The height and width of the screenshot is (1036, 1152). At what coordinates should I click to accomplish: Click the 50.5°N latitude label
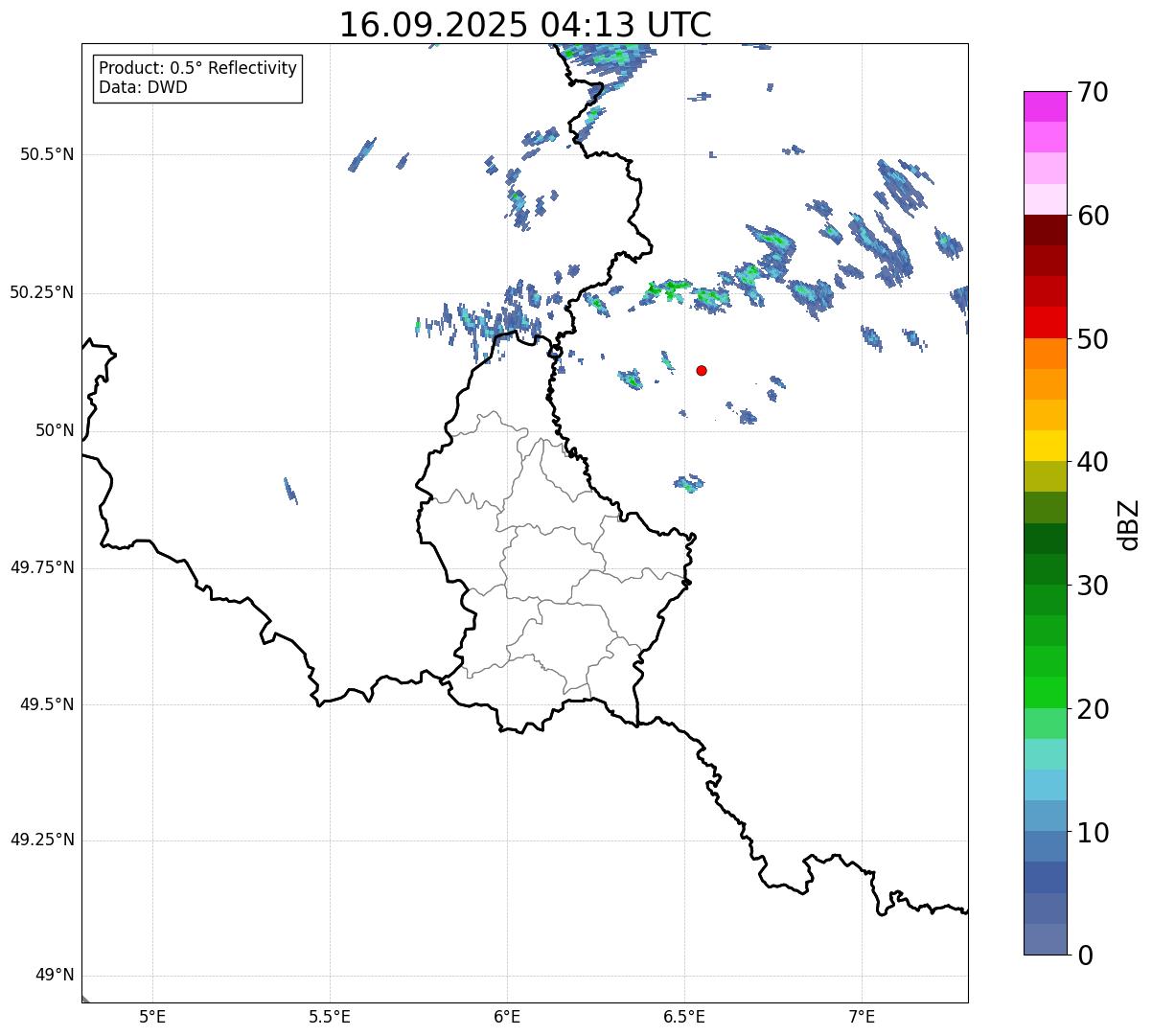(47, 154)
